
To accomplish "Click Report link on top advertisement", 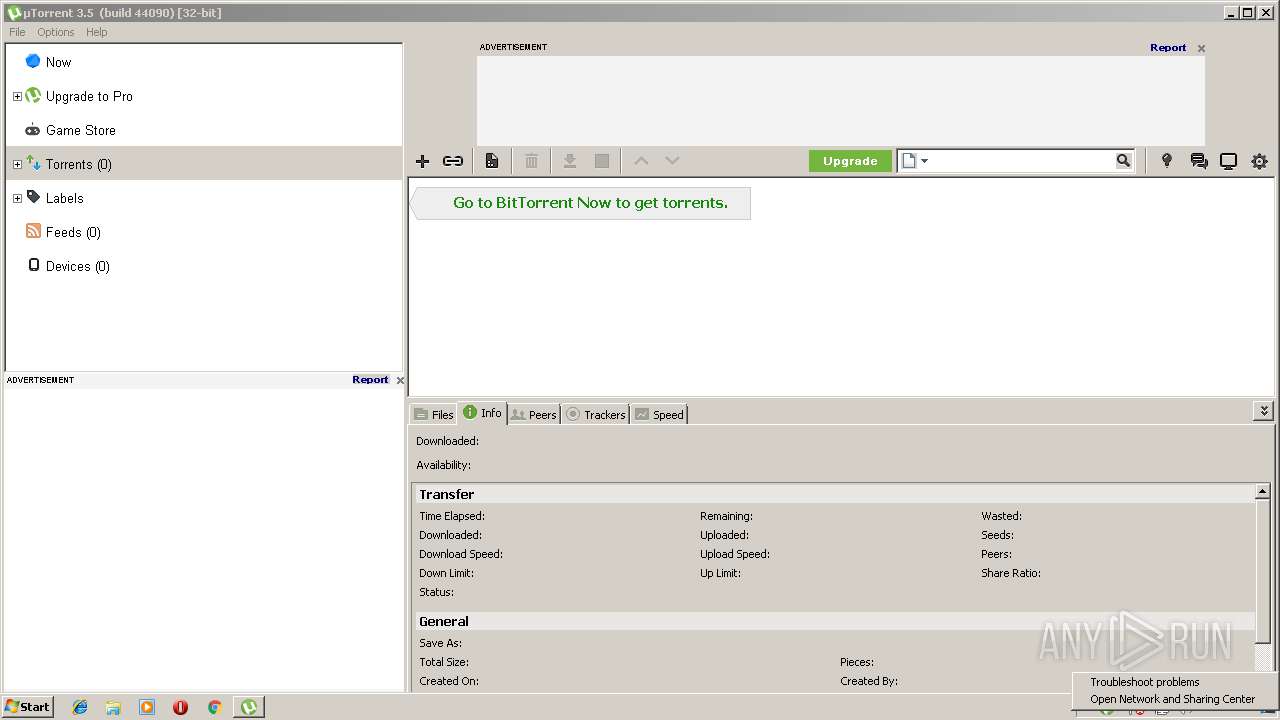I will [x=1168, y=47].
